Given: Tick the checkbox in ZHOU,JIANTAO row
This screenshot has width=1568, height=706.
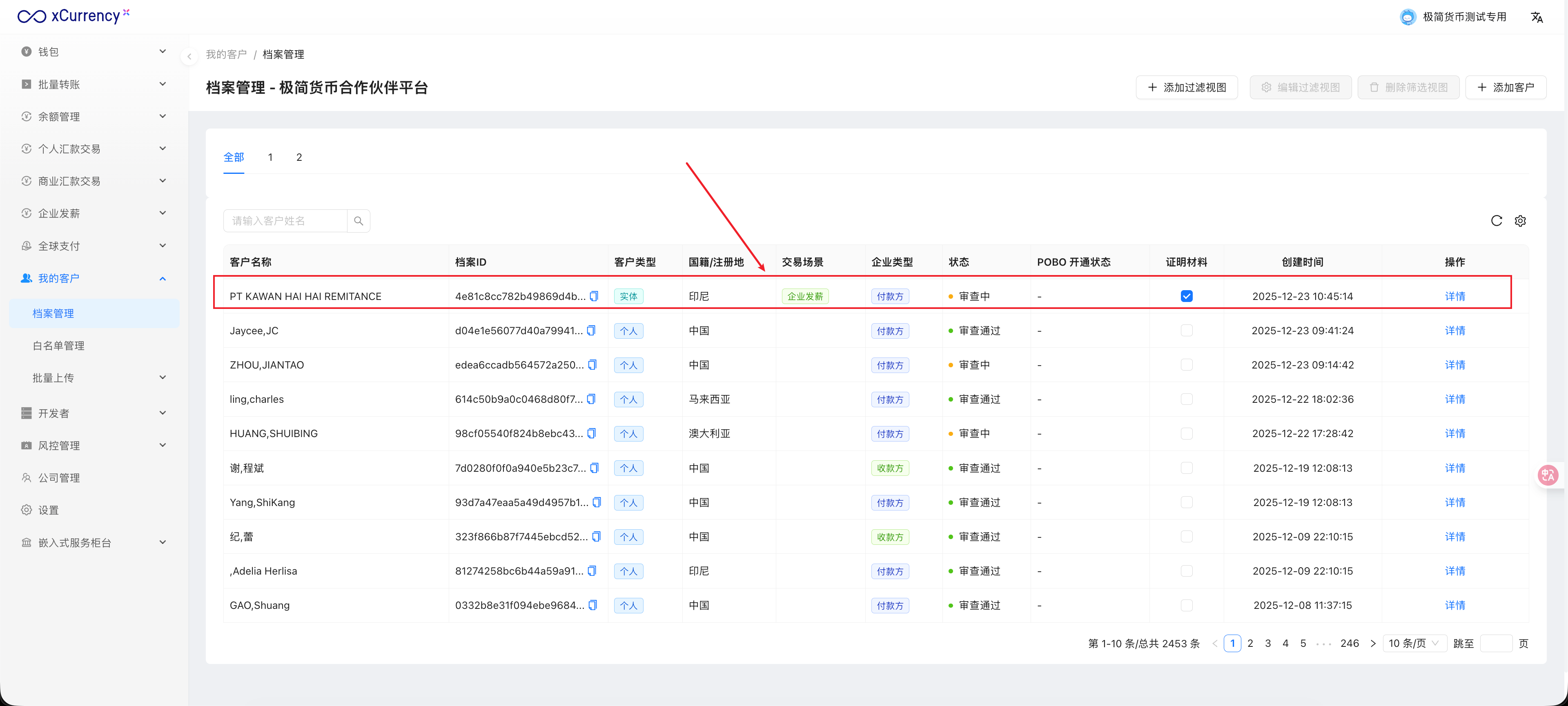Looking at the screenshot, I should (1186, 365).
